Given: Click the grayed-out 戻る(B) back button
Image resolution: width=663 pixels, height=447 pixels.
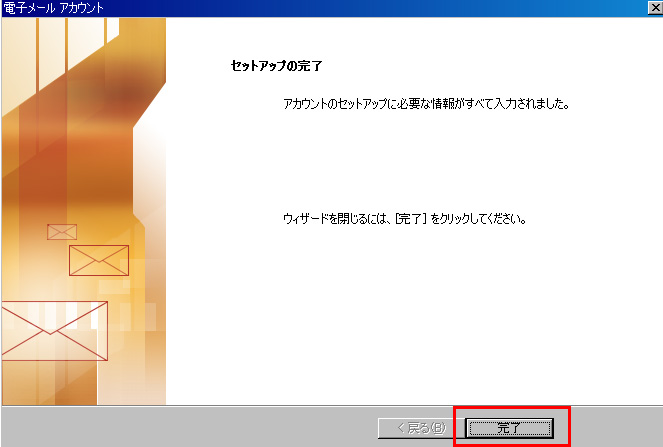Looking at the screenshot, I should tap(421, 428).
